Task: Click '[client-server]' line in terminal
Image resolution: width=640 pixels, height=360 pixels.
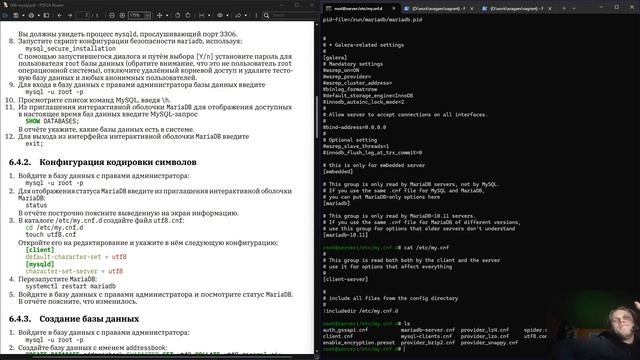Action: 345,279
